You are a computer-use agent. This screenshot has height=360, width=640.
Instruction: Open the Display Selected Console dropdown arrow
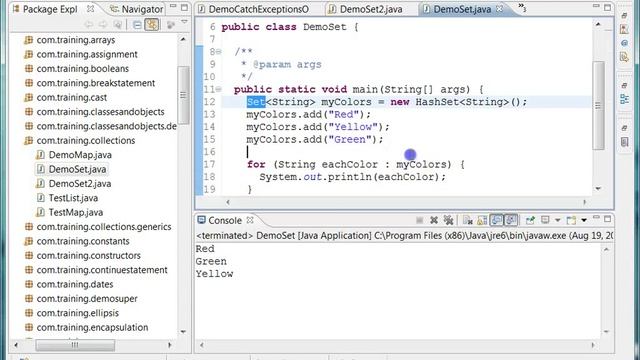pyautogui.click(x=558, y=220)
